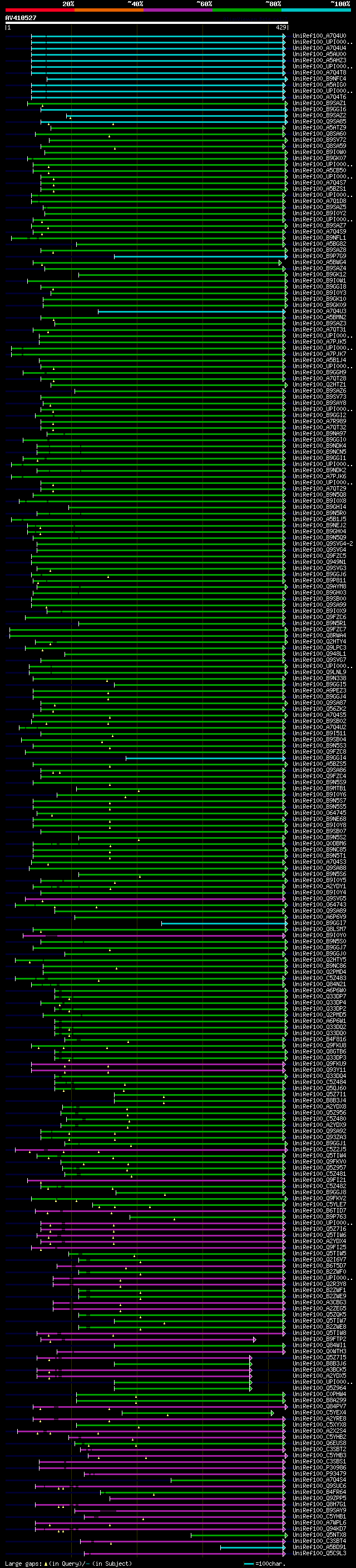
Task: Click the purple alignment bar for UniRef100_Q9SVG5
Action: point(155,899)
